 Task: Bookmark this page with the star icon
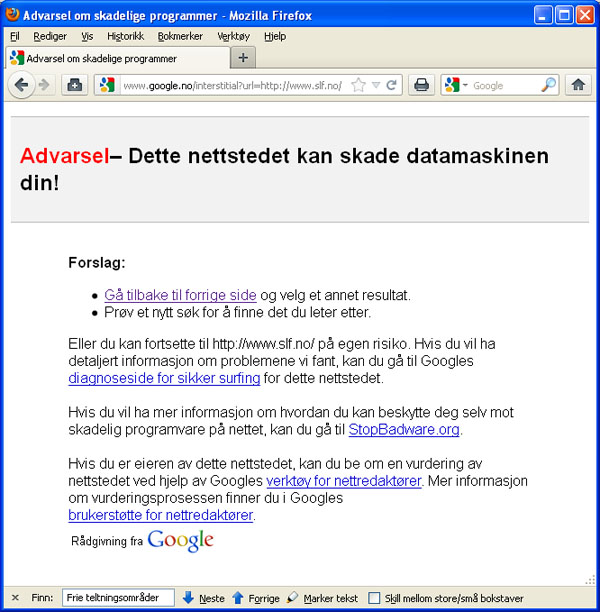tap(358, 85)
